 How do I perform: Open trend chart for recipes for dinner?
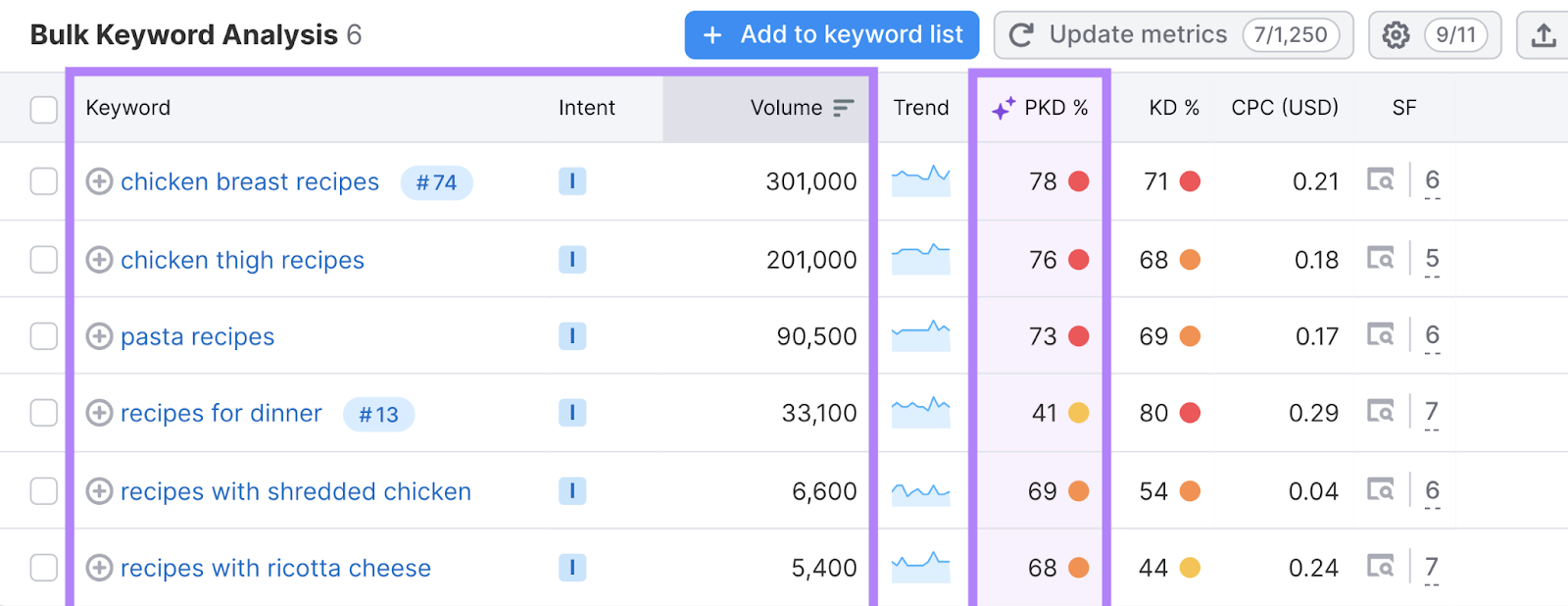921,413
